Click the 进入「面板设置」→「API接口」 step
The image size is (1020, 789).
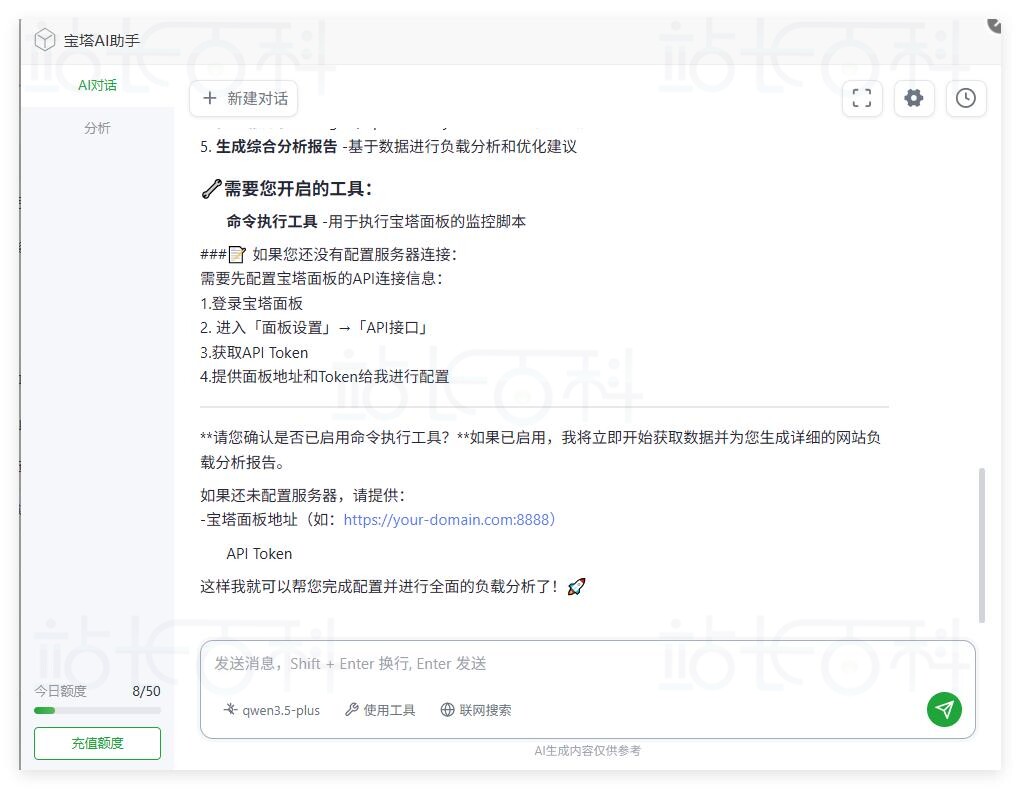[314, 328]
